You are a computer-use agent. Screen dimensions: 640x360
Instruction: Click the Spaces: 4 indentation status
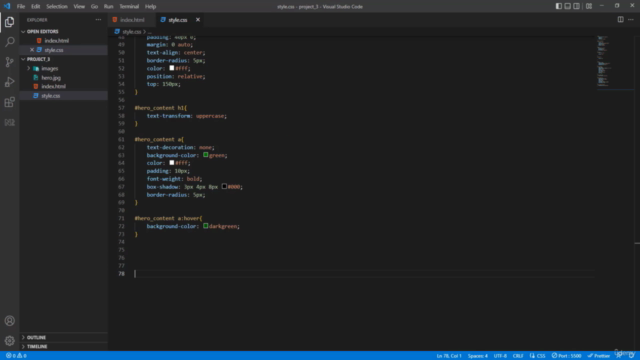pyautogui.click(x=478, y=356)
